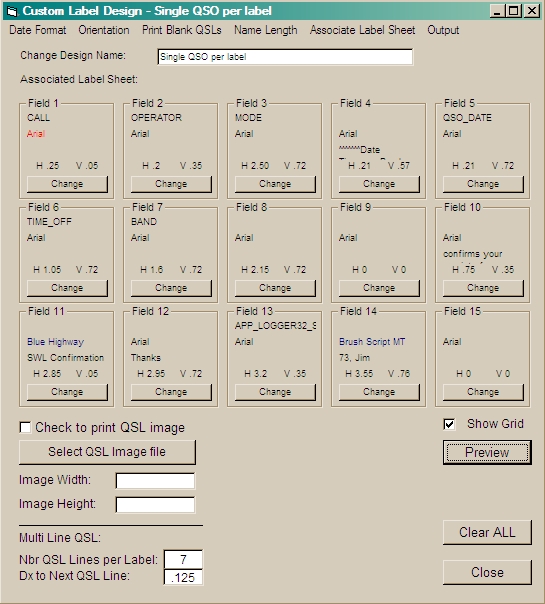Click the Clear ALL button
Screen dimensions: 545x604
tap(487, 532)
